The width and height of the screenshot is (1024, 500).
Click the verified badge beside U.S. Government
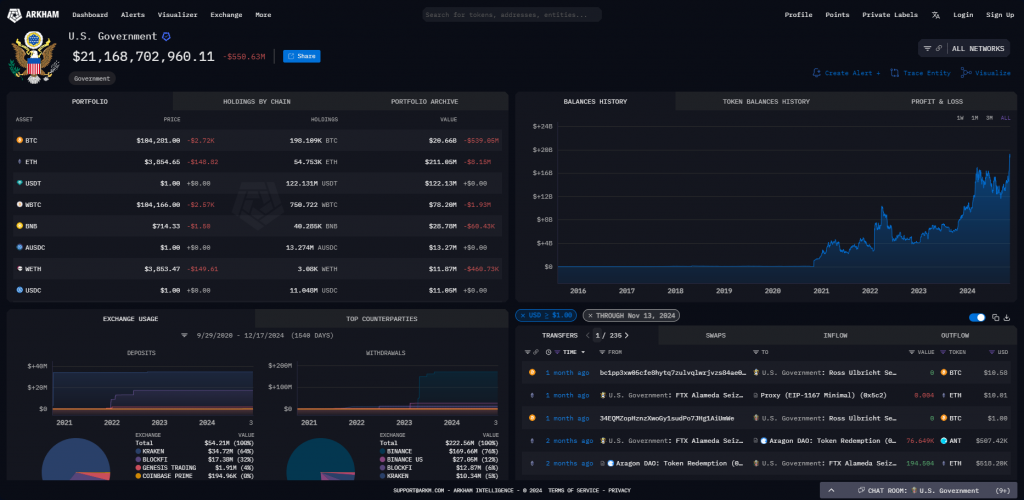[x=166, y=36]
